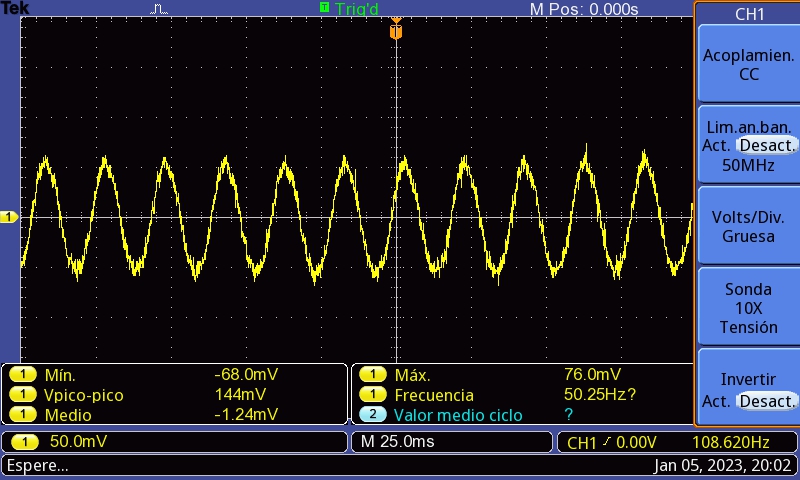800x480 pixels.
Task: Click the Jan 05, 2023, 20:02 timestamp
Action: click(722, 466)
